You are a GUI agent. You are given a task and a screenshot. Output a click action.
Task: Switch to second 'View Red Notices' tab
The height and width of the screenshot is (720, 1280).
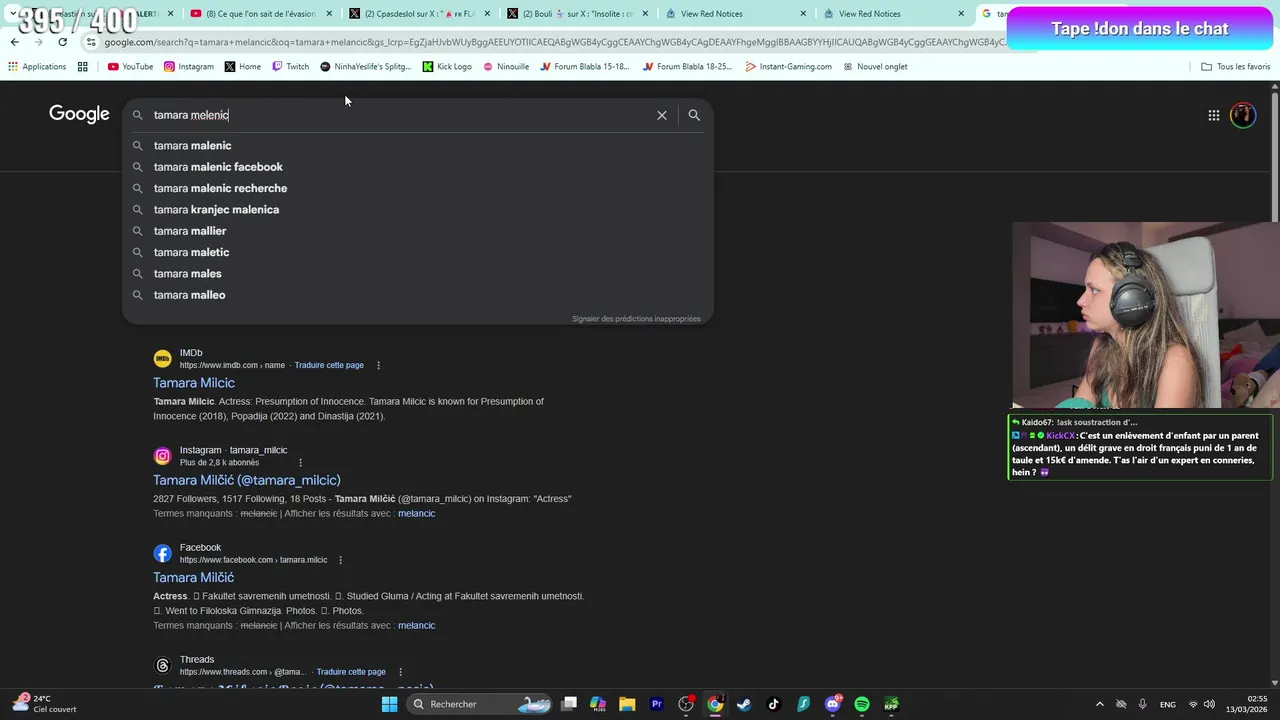click(x=893, y=14)
